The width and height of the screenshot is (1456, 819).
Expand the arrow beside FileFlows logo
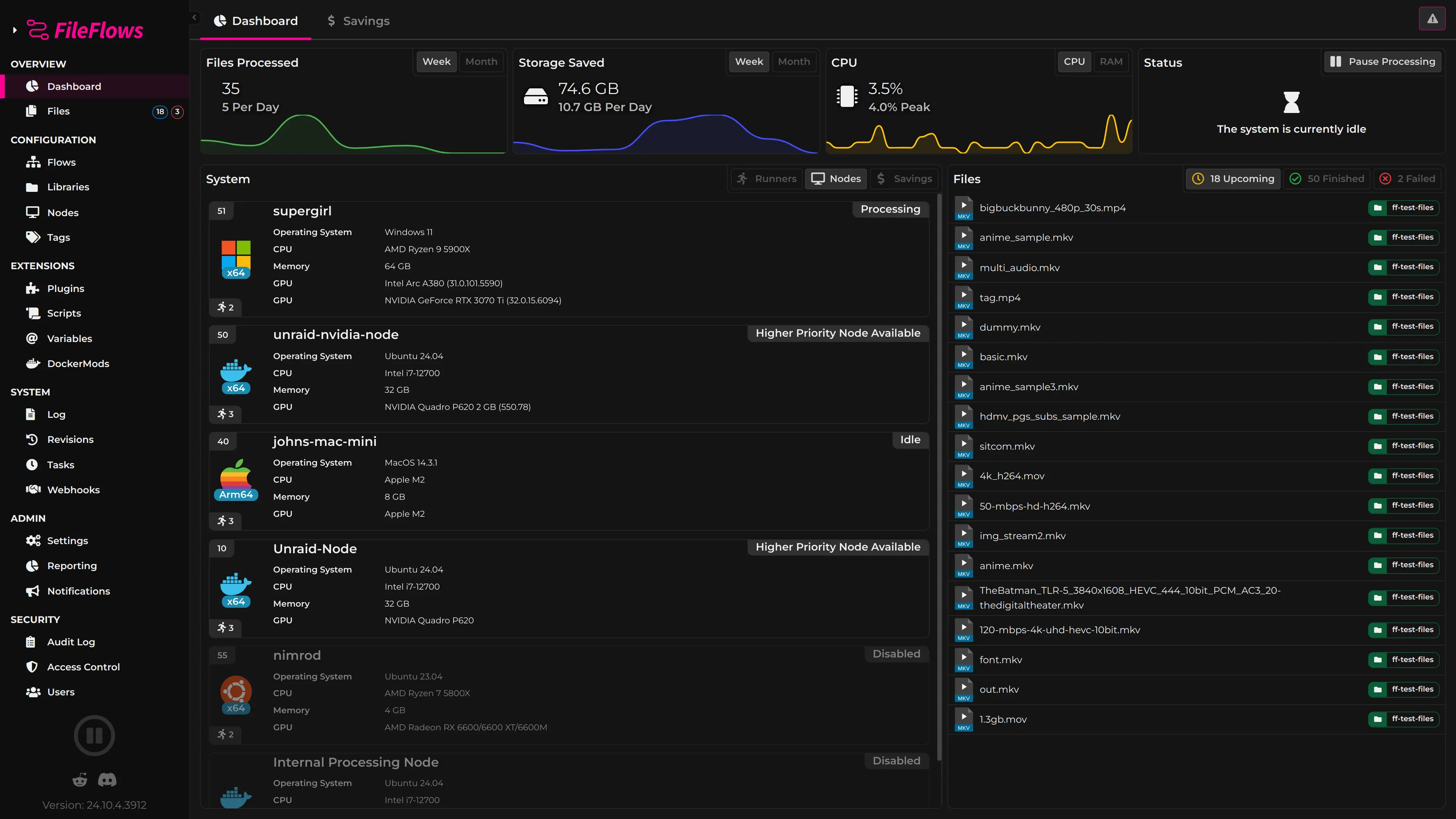point(15,30)
